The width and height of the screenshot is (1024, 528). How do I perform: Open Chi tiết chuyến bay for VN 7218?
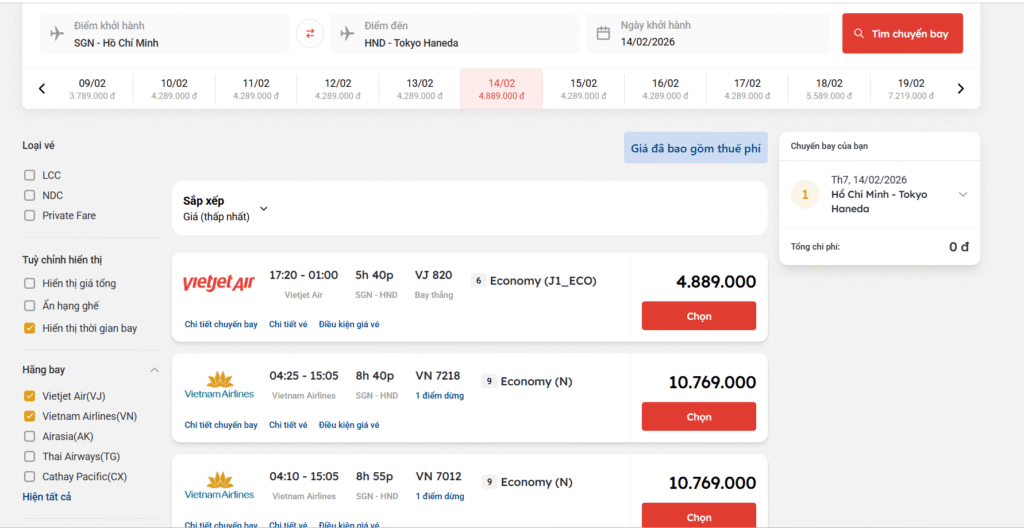[x=221, y=425]
